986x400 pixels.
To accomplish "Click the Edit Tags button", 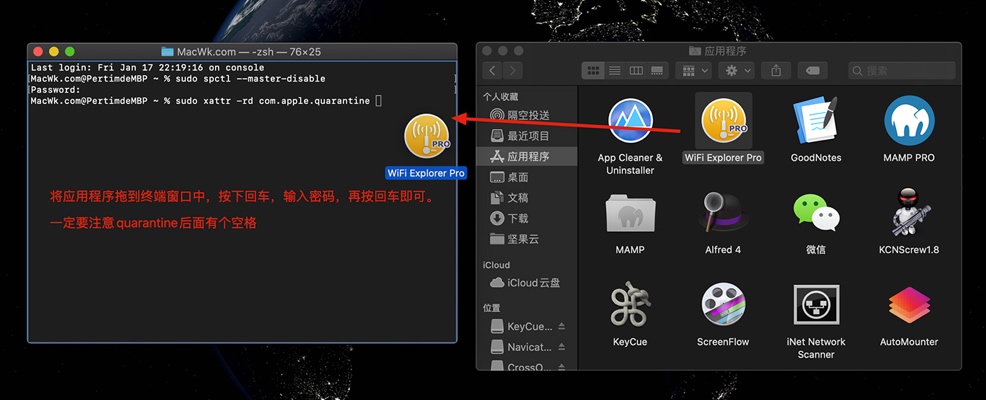I will 812,70.
